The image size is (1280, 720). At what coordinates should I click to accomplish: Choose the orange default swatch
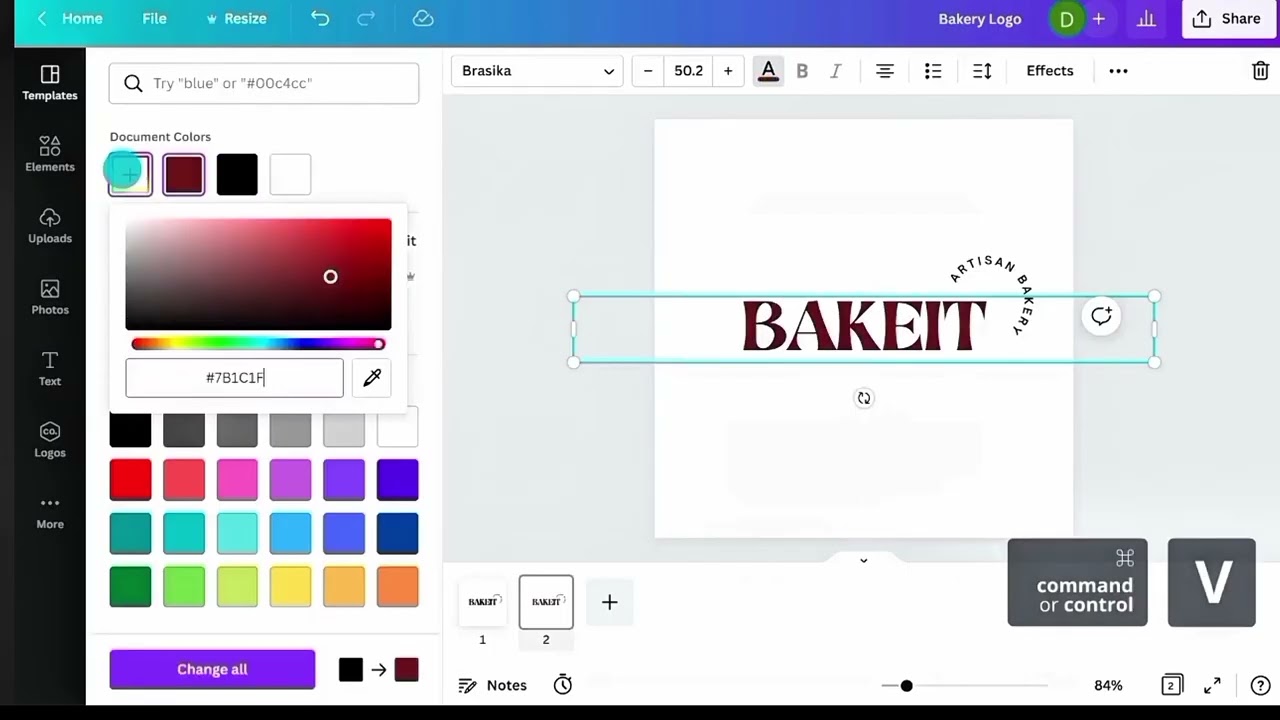(x=397, y=587)
